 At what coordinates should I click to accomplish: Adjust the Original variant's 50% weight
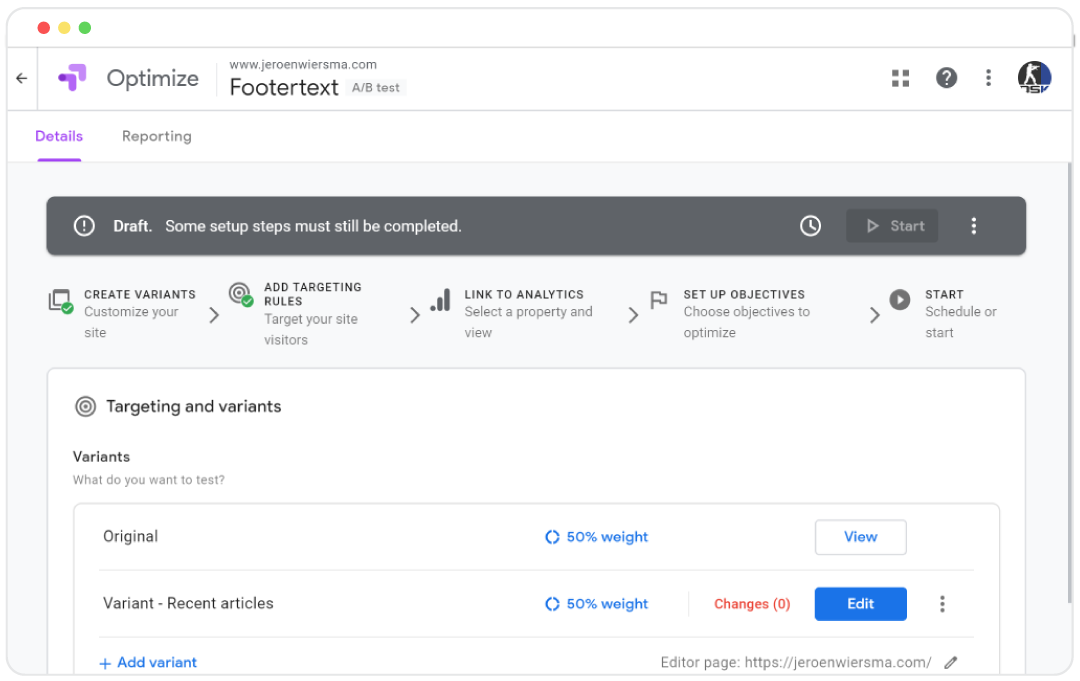[596, 537]
